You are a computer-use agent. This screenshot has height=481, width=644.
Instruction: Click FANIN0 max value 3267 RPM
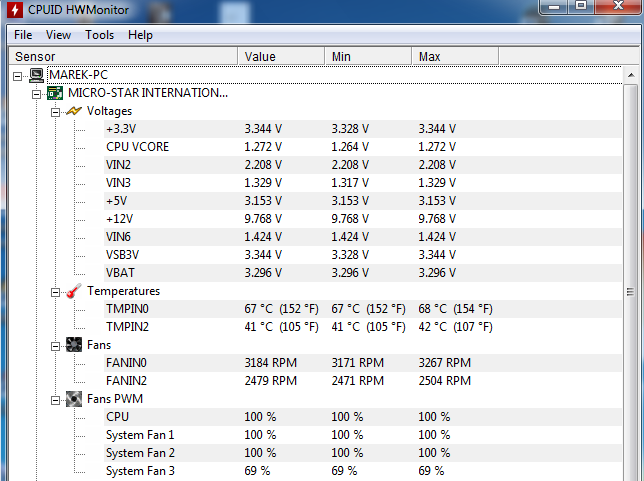(x=445, y=363)
